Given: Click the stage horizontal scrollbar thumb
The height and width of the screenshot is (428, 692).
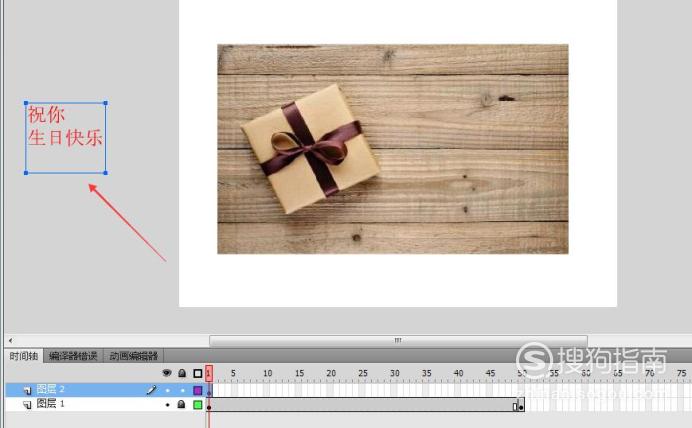Looking at the screenshot, I should coord(398,340).
